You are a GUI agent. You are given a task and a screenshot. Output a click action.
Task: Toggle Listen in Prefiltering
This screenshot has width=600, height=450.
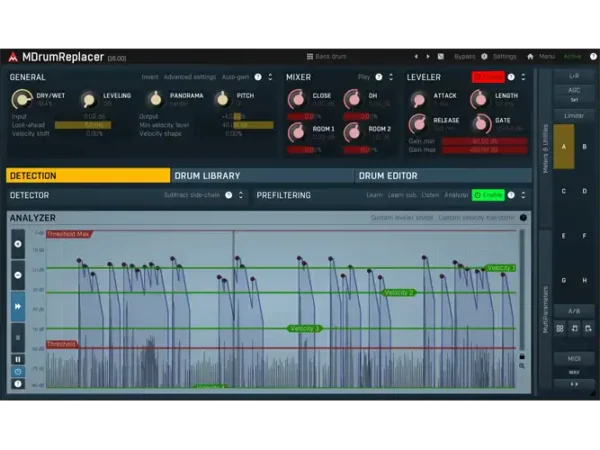click(430, 195)
